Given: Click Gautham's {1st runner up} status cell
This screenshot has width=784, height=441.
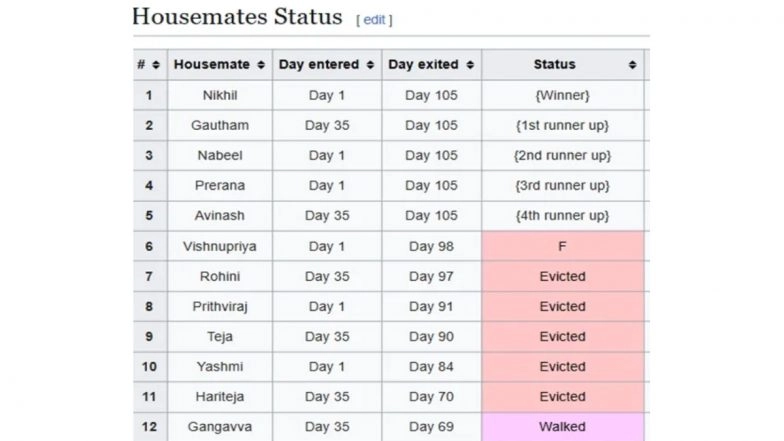Looking at the screenshot, I should coord(562,126).
